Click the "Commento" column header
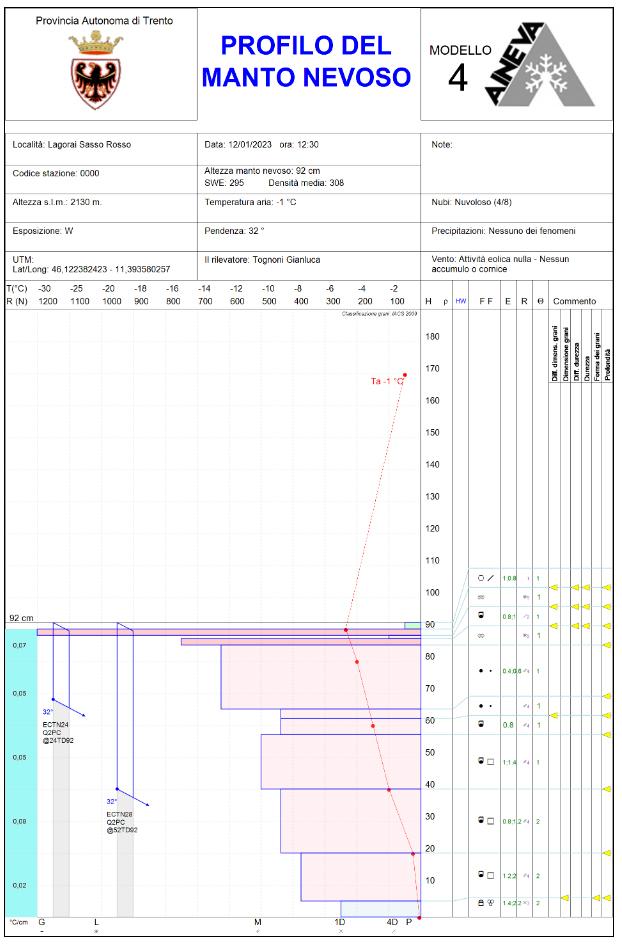 pos(574,301)
